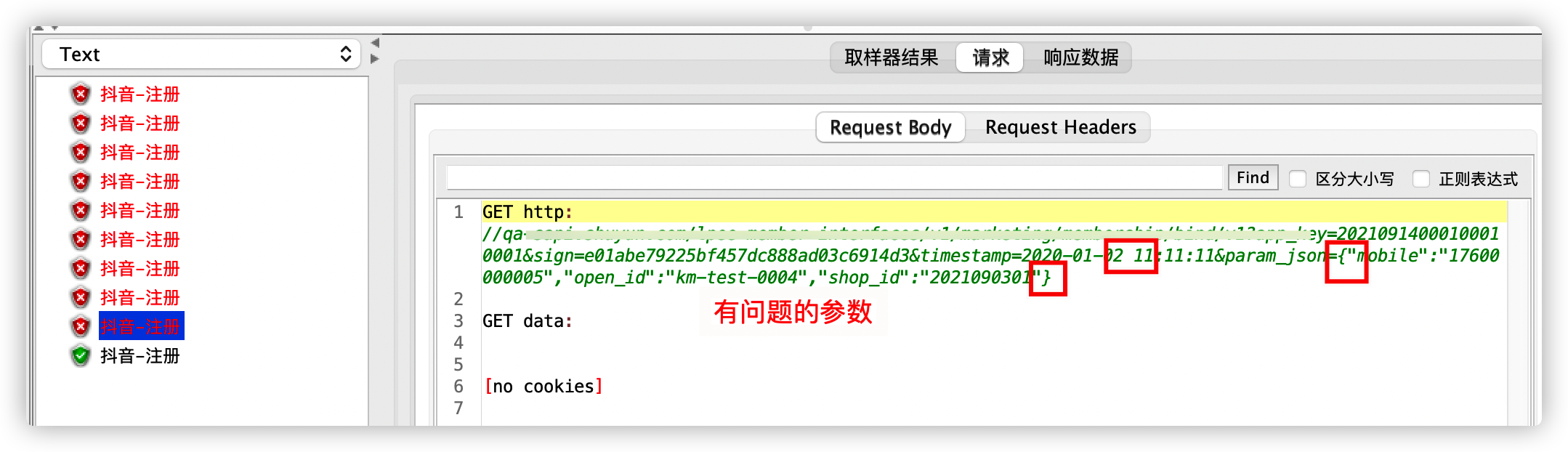Click the error icon beside highlighted 抖音-注册
The image size is (1568, 452).
pos(81,326)
